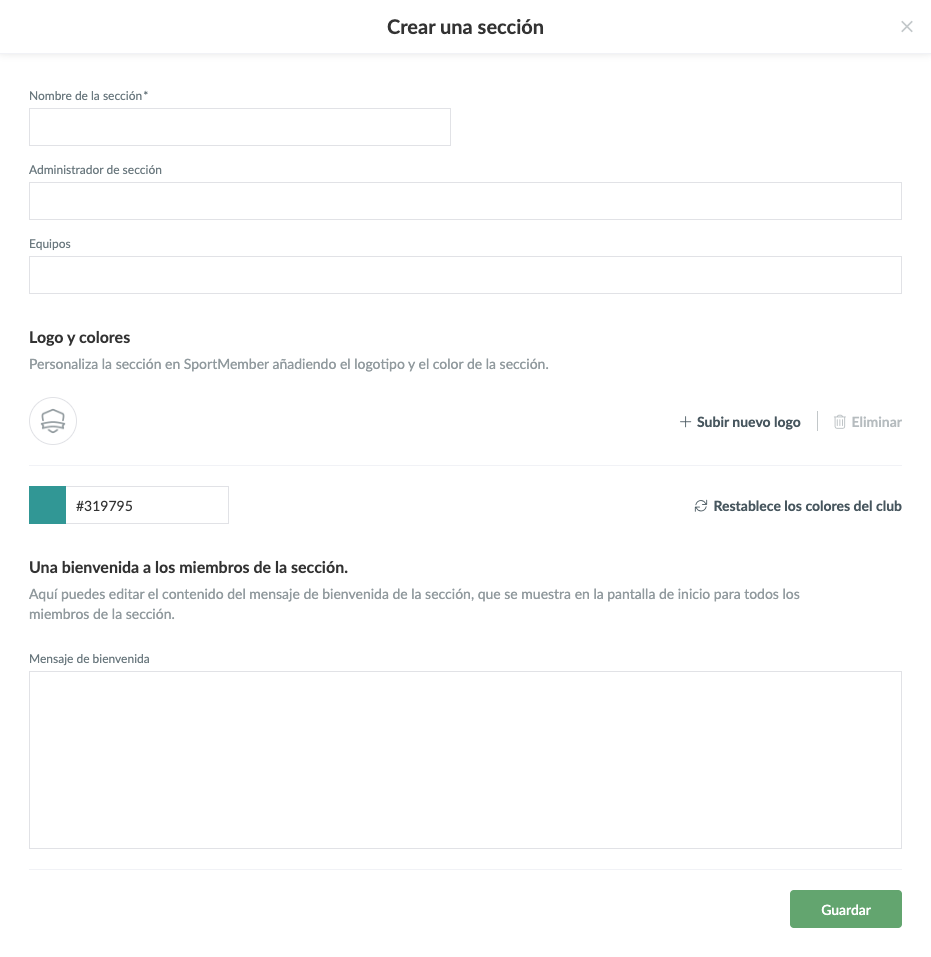The width and height of the screenshot is (931, 957).
Task: Click the shield logo placeholder icon
Action: [53, 422]
